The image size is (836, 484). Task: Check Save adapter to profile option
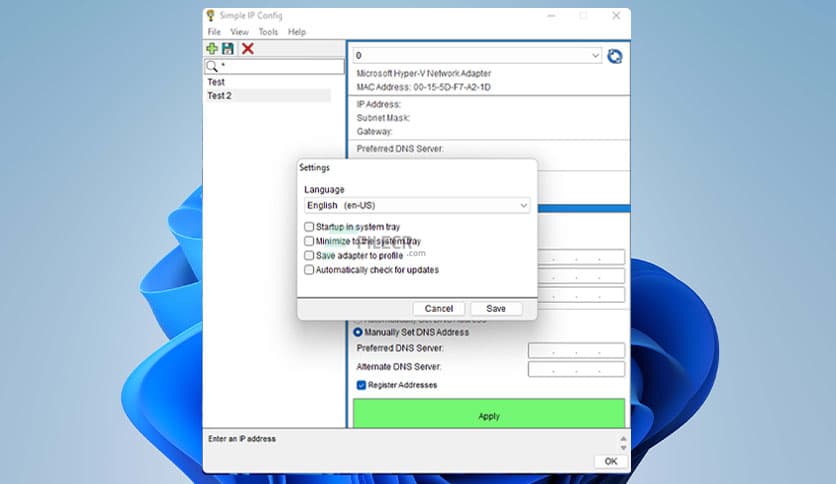click(309, 255)
